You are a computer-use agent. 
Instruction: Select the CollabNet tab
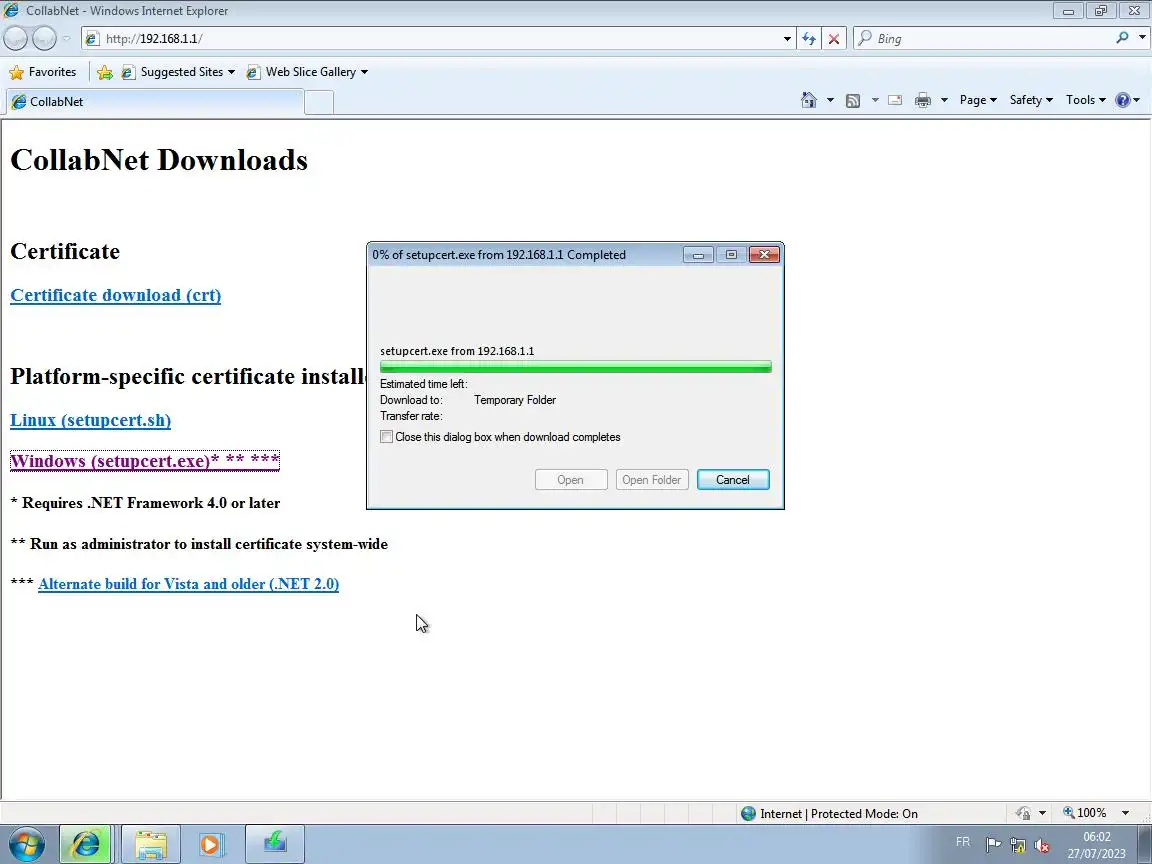point(155,101)
